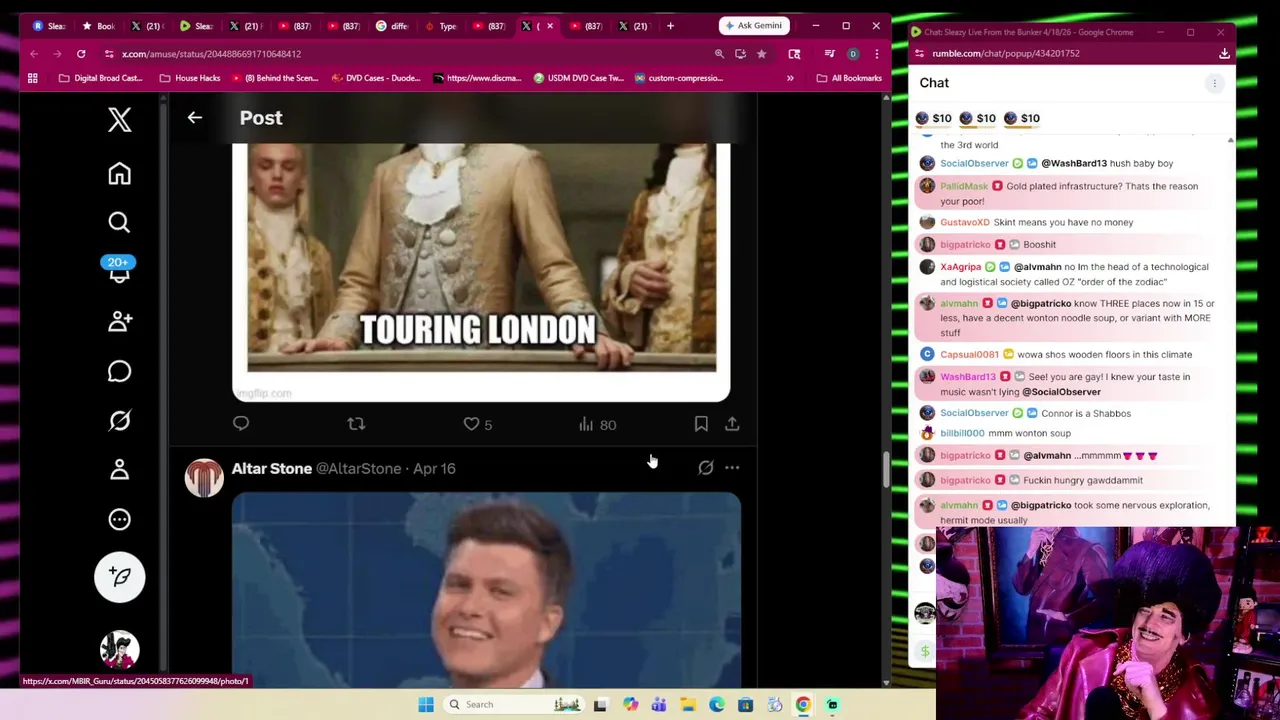Open Copilot from the taskbar
Viewport: 1280px width, 720px height.
pos(630,705)
